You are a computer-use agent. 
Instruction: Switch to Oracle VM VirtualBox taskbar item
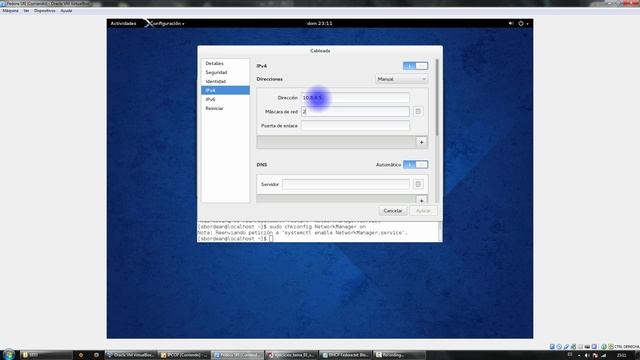(131, 355)
